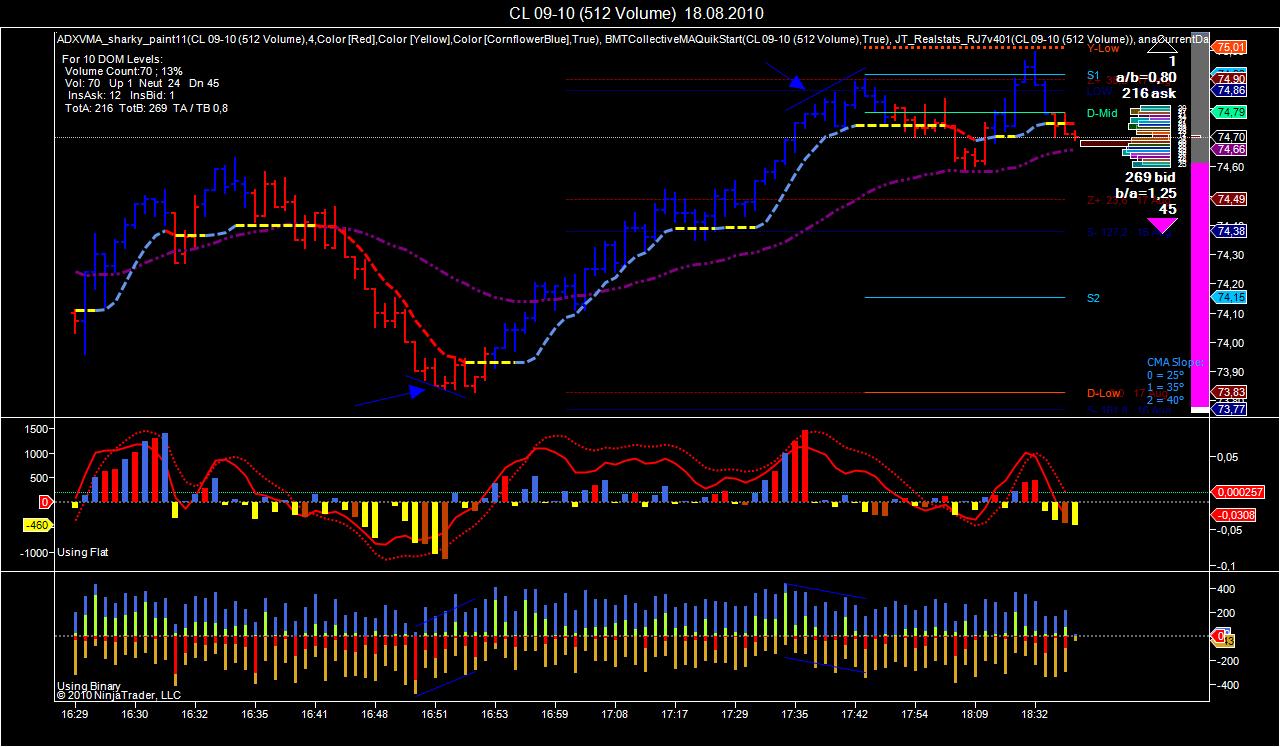
Task: Click the 17:42 time axis label
Action: tap(855, 715)
